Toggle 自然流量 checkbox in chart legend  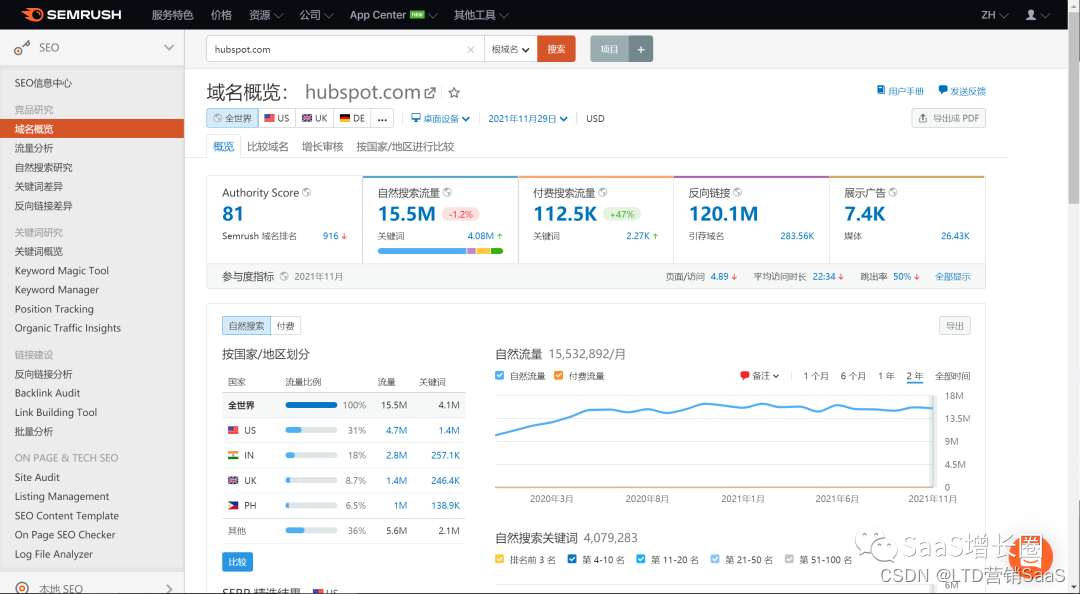[499, 376]
